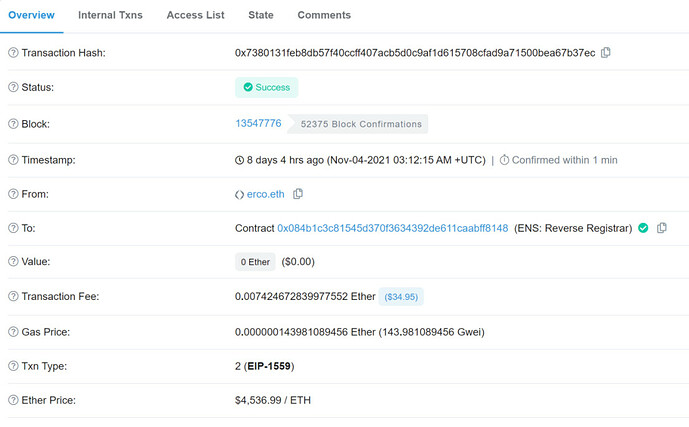Click the Nov-04-2021 03:12:15 AM timestamp text
The image size is (689, 427).
click(x=406, y=160)
